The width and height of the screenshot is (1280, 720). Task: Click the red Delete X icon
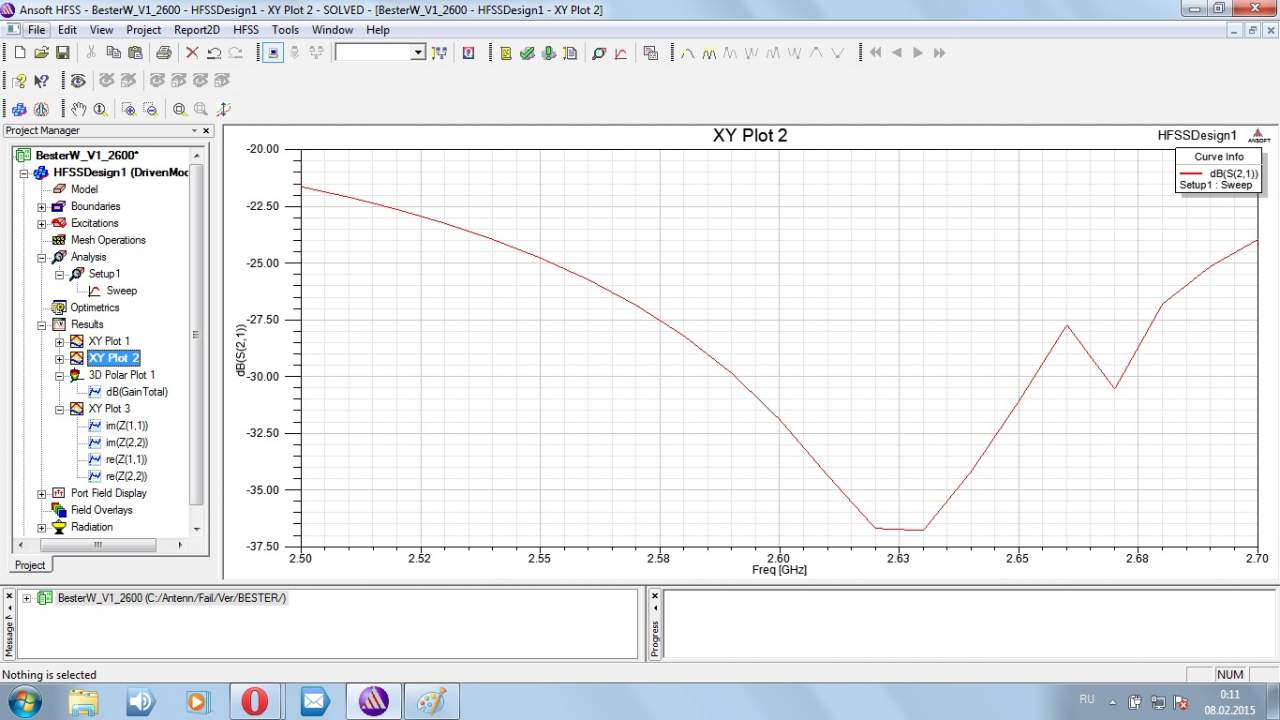(192, 53)
